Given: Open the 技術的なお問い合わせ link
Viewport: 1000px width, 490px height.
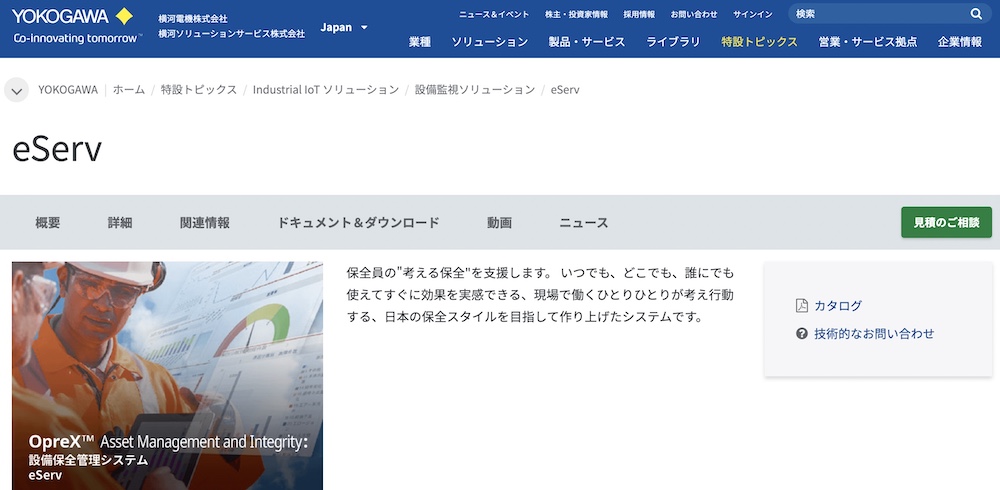Looking at the screenshot, I should point(874,333).
